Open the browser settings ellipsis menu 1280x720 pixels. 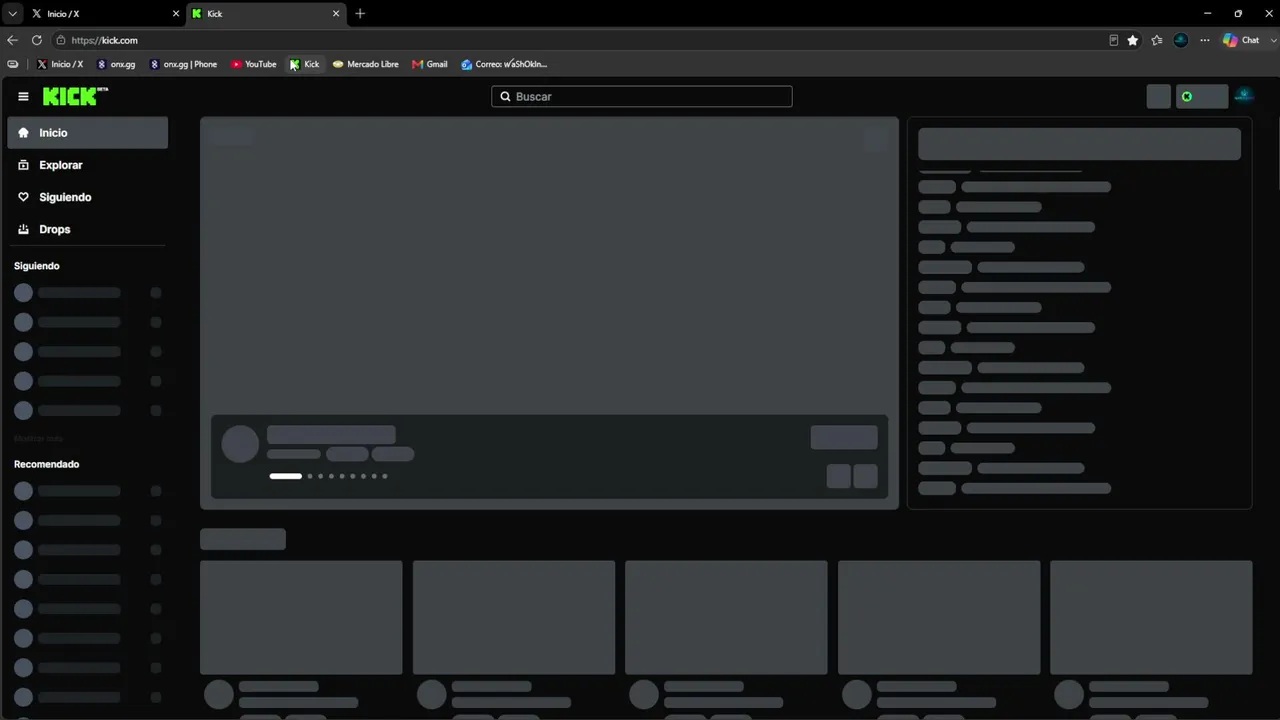click(1205, 40)
